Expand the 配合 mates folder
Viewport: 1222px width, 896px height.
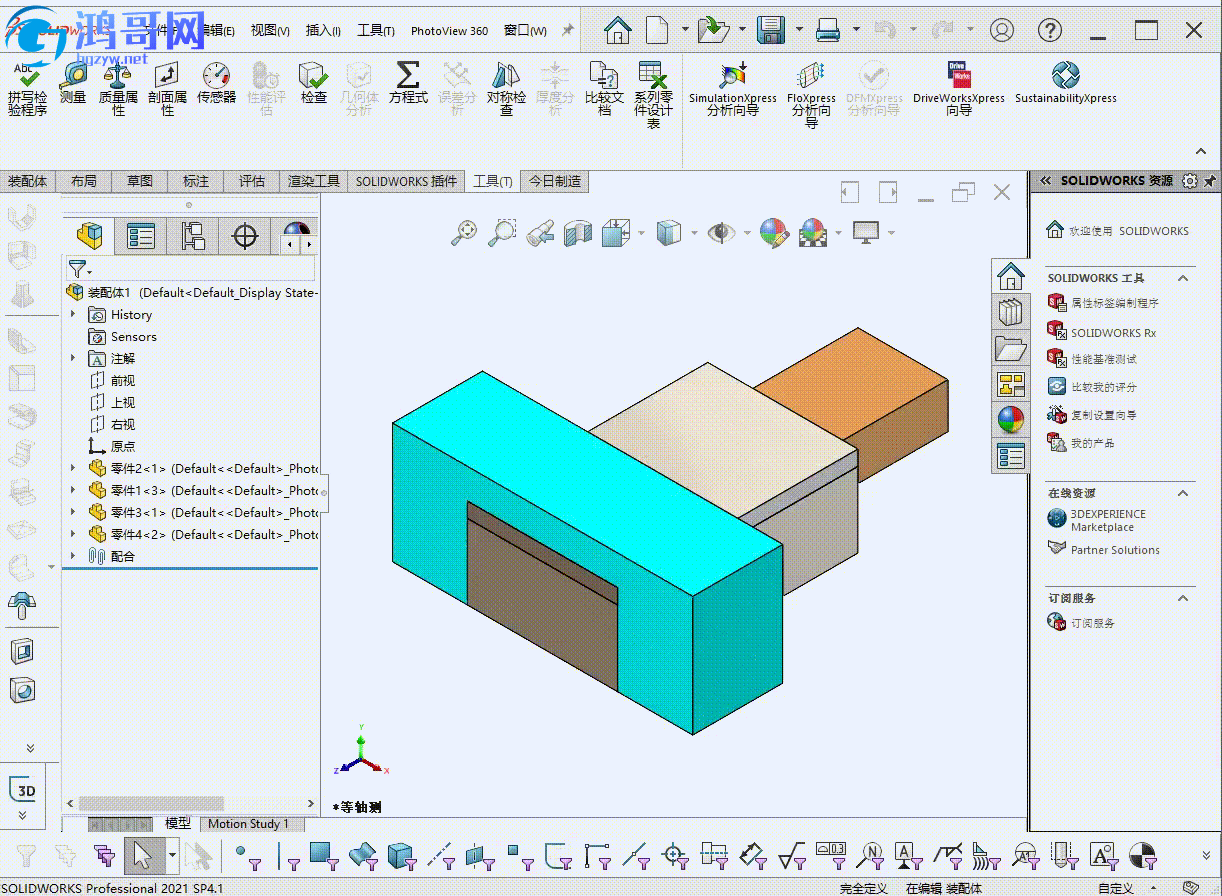(x=73, y=556)
